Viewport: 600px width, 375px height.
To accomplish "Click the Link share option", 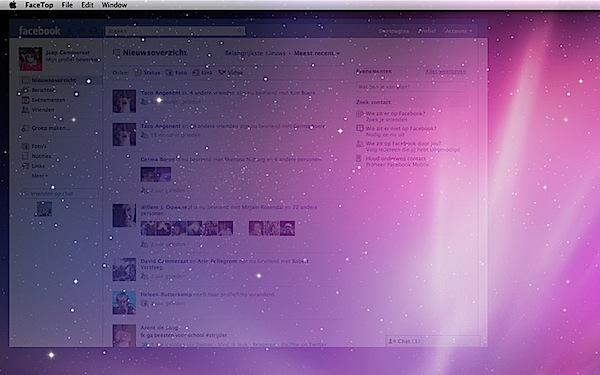I will pos(202,73).
